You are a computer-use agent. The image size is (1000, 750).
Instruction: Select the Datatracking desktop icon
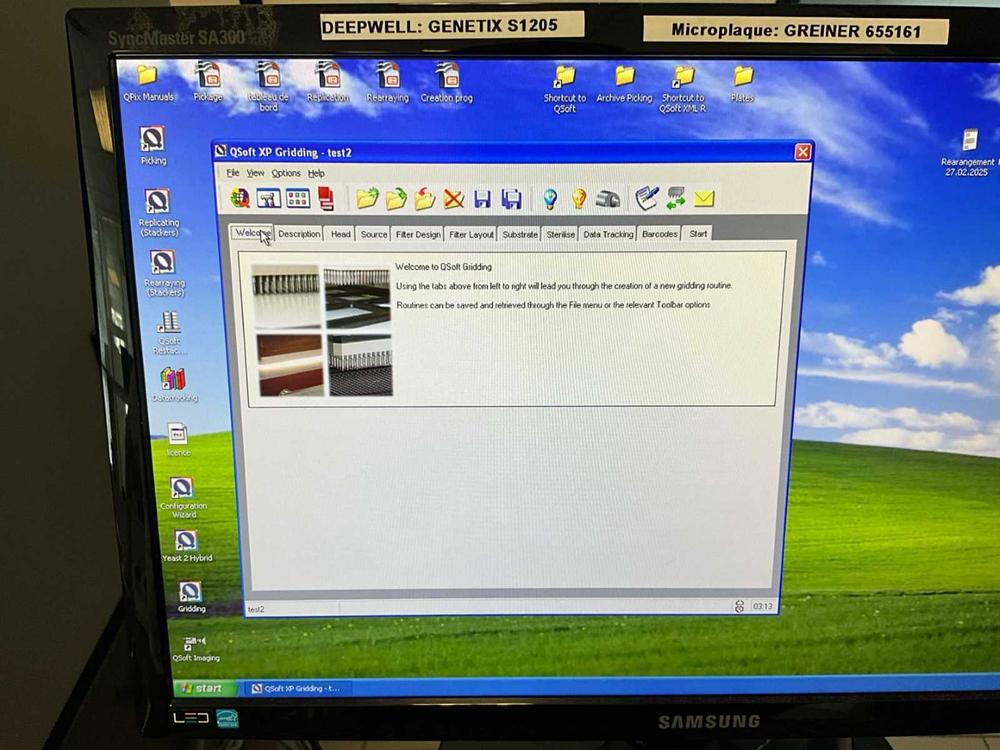pyautogui.click(x=175, y=385)
